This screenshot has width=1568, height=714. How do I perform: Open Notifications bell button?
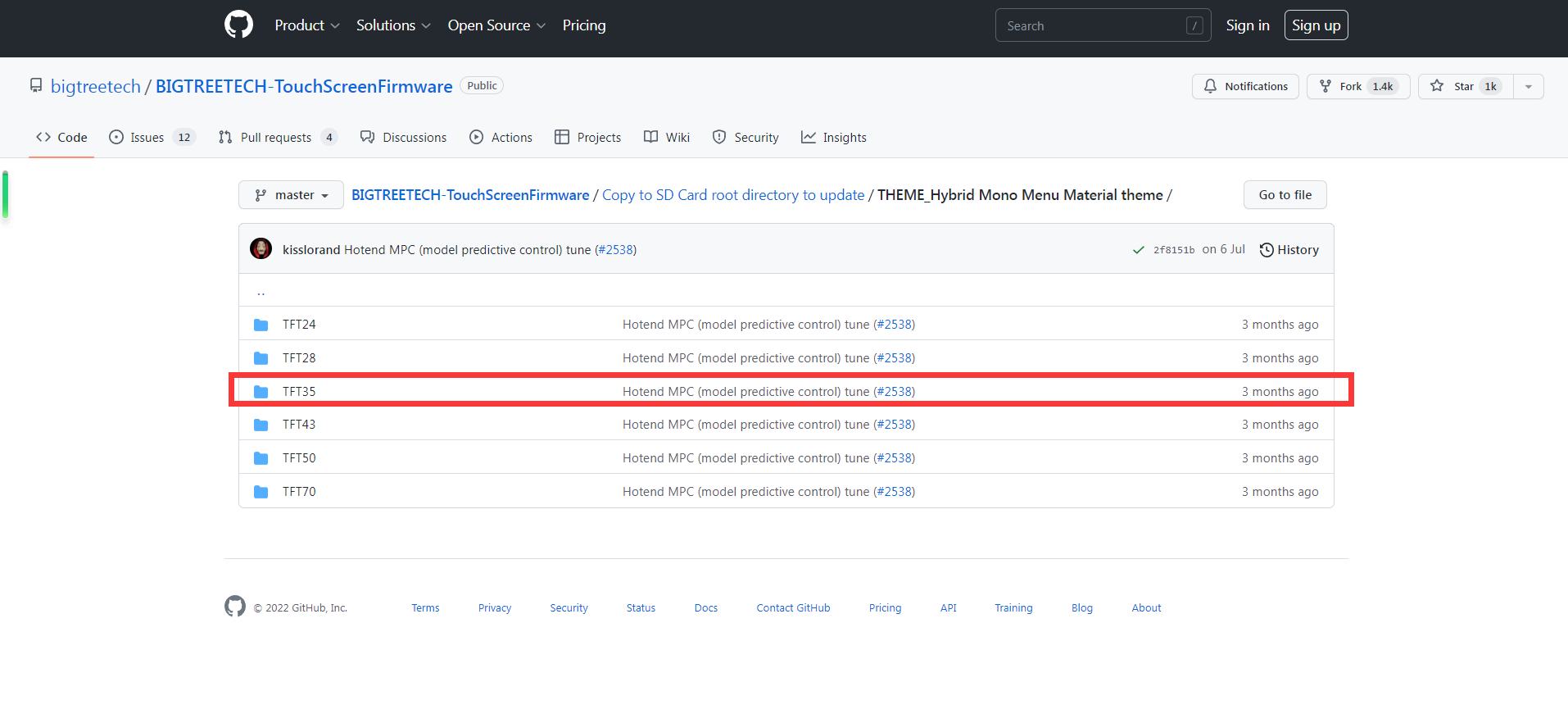click(x=1244, y=86)
